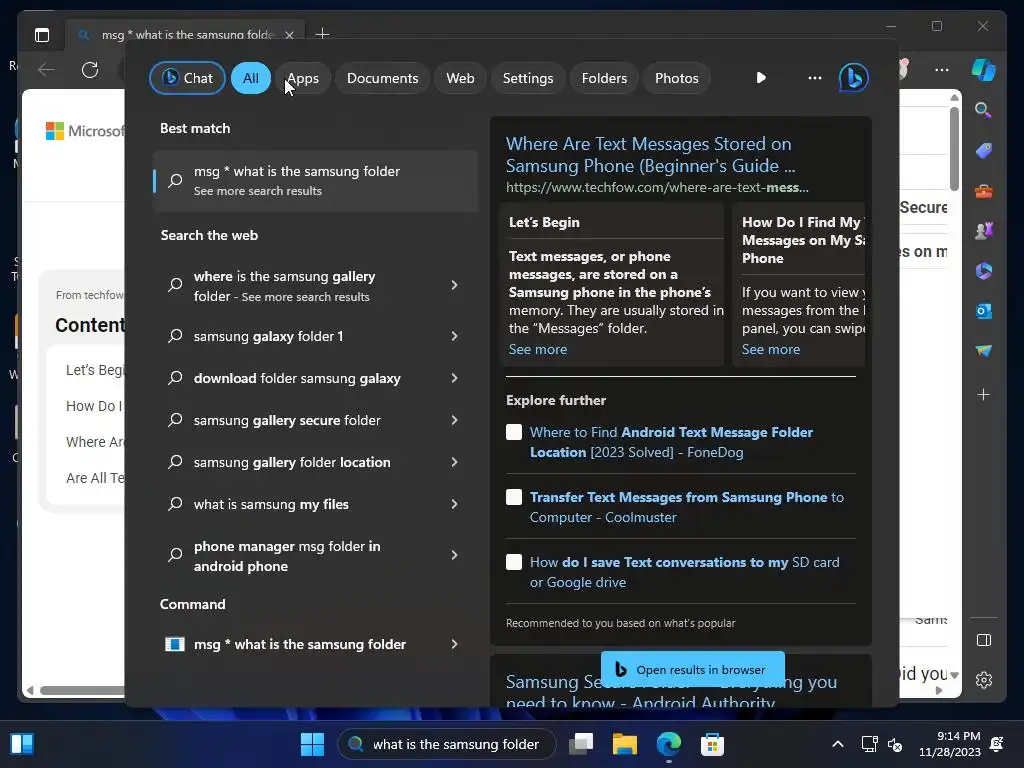This screenshot has height=768, width=1024.
Task: Open Microsoft Store from the taskbar
Action: [x=712, y=744]
